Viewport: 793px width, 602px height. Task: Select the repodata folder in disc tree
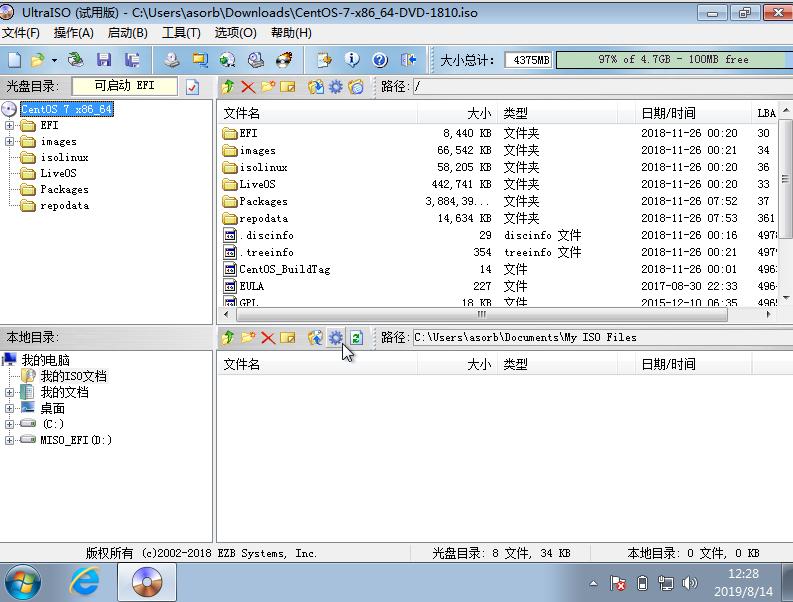coord(64,206)
